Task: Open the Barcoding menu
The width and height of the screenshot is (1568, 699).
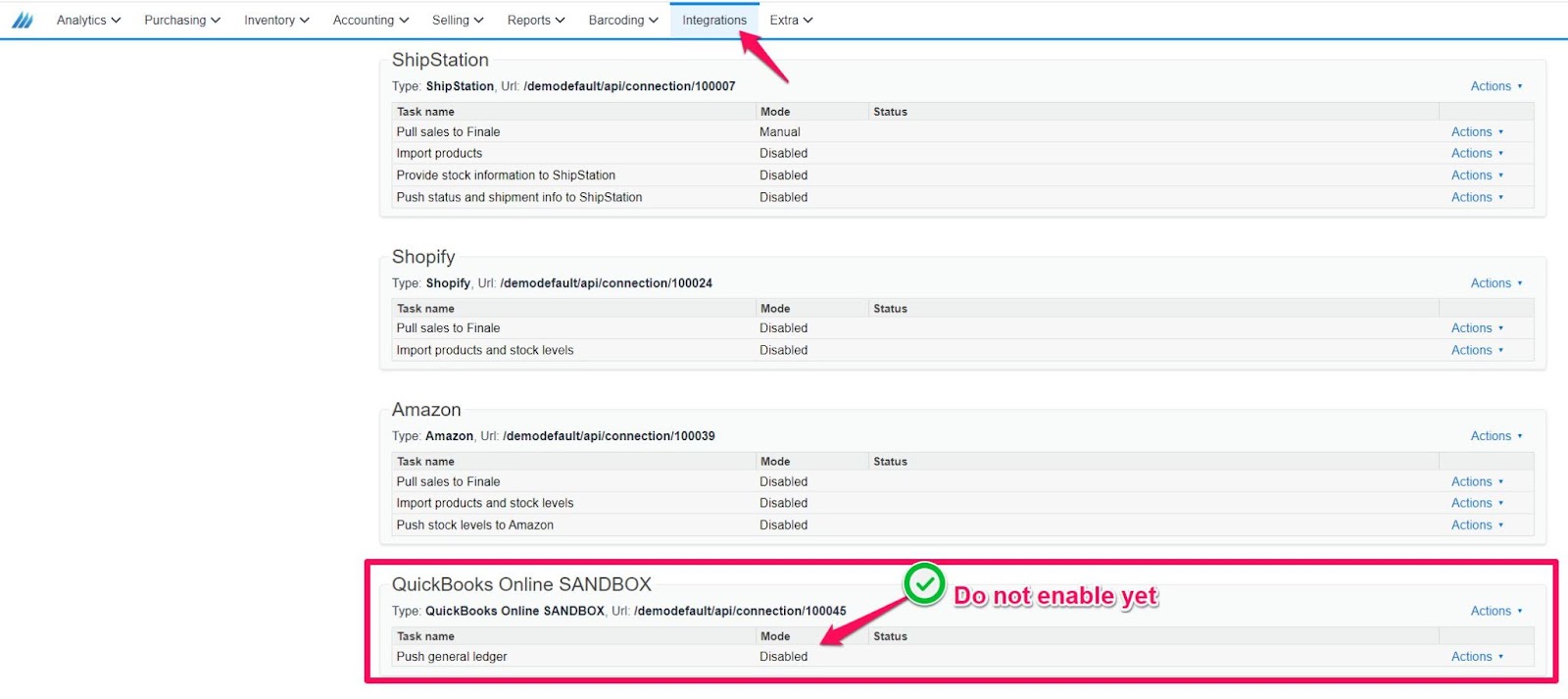Action: 623,20
